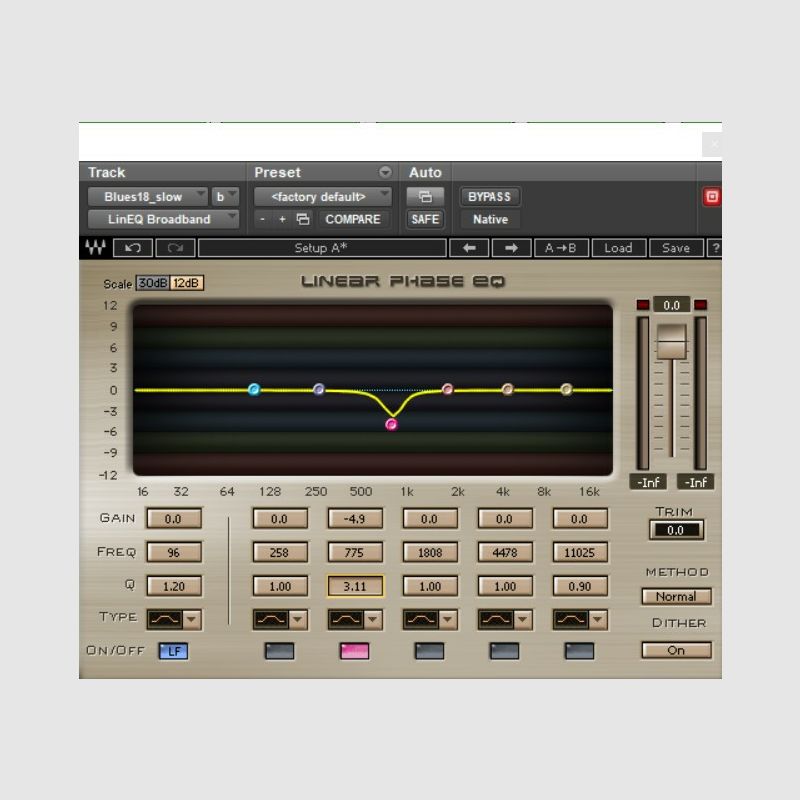Save the current EQ setup
The image size is (800, 800).
[676, 248]
